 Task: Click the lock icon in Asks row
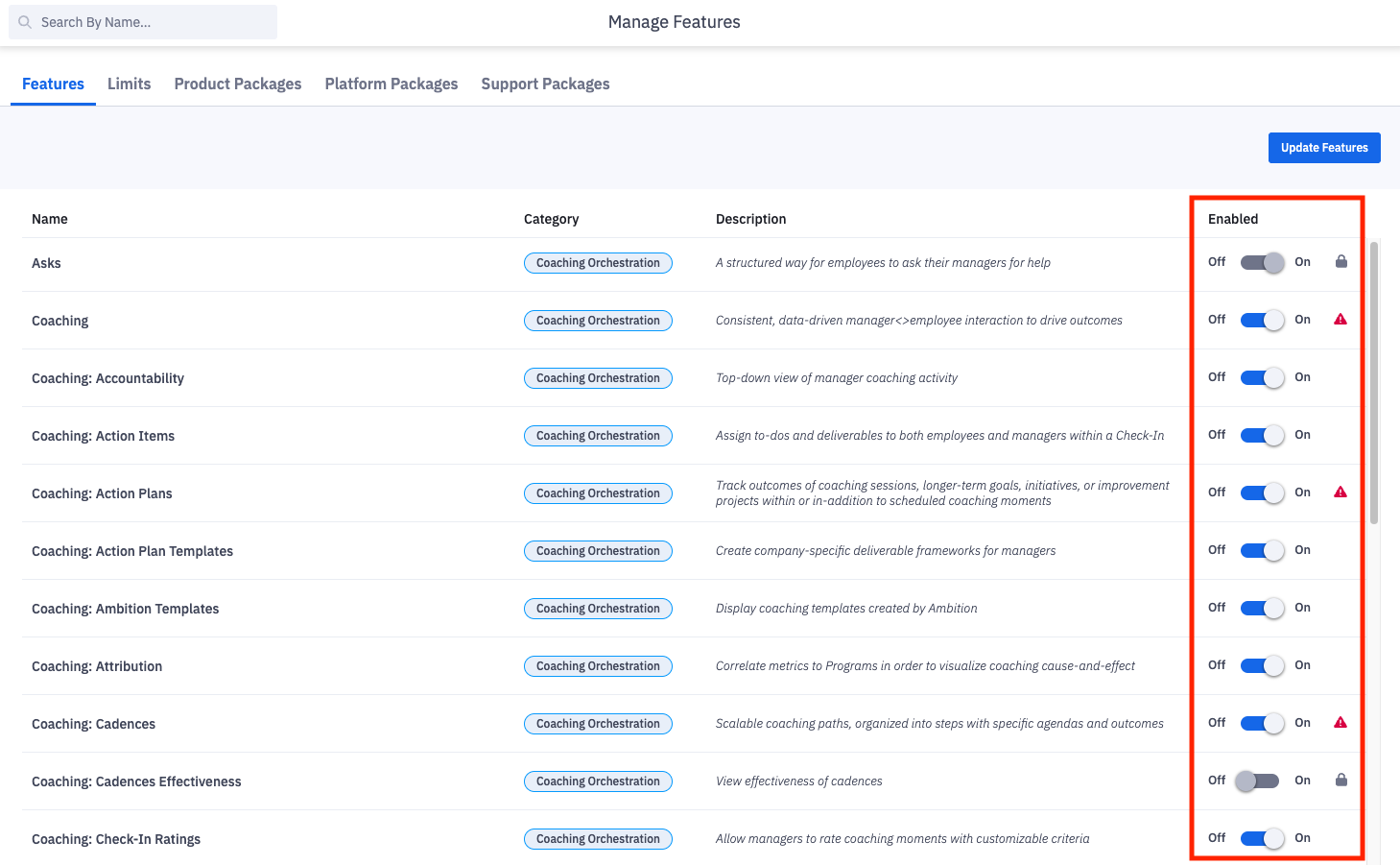pyautogui.click(x=1341, y=262)
